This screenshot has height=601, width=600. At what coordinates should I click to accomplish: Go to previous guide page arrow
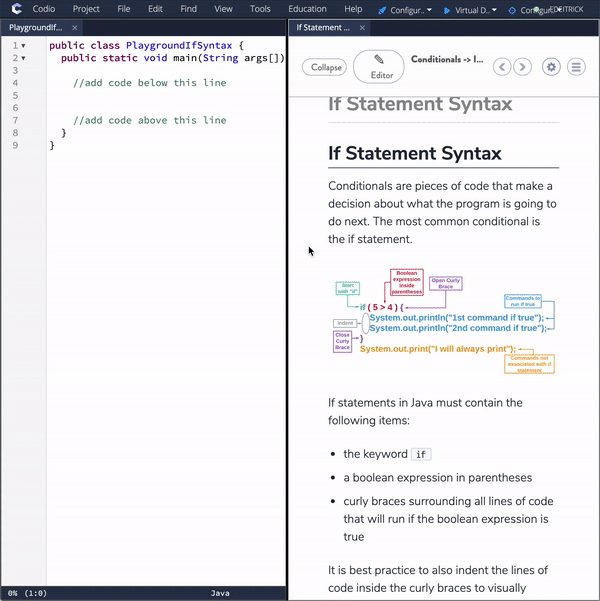pyautogui.click(x=501, y=67)
